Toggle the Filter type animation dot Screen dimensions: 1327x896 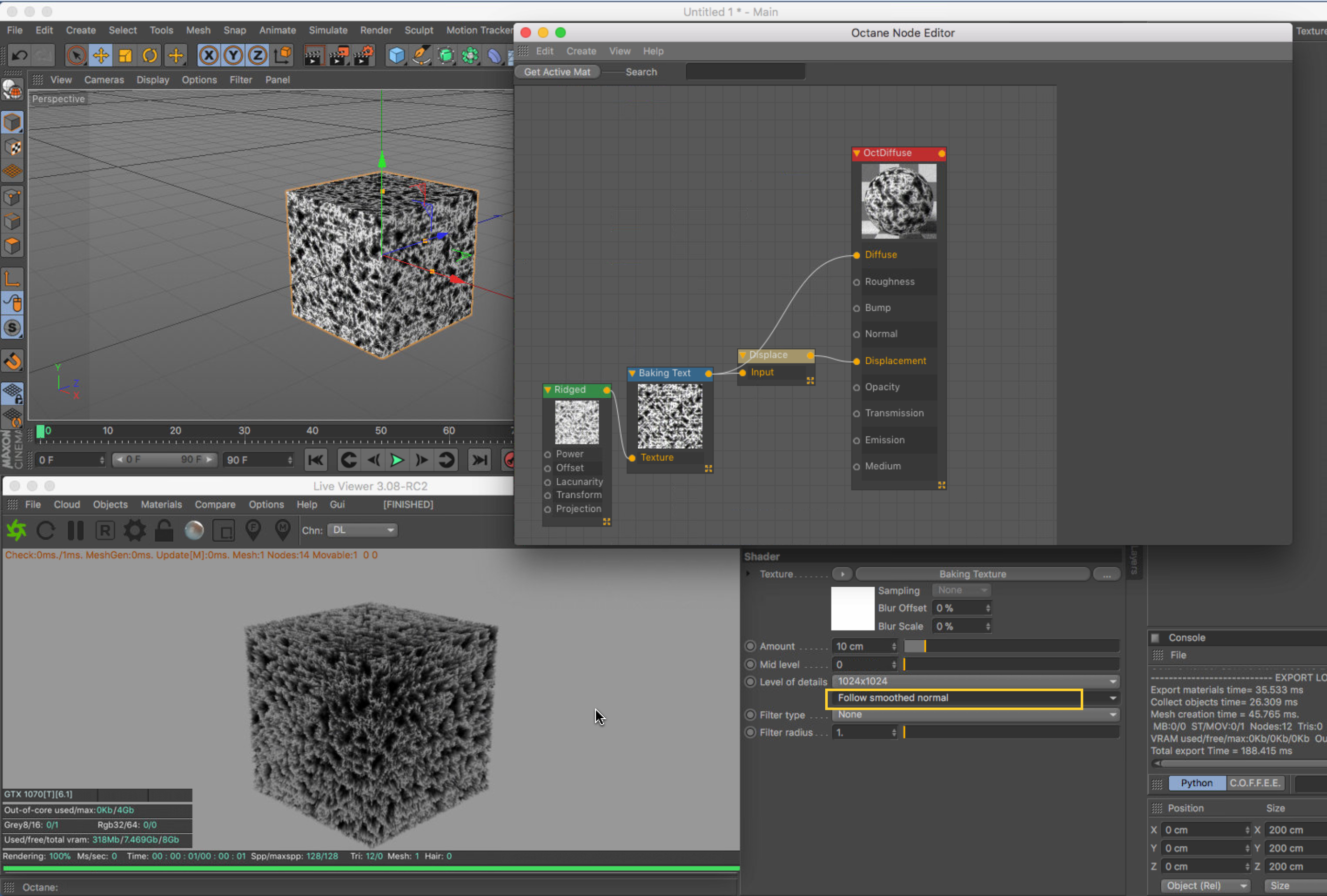coord(750,715)
